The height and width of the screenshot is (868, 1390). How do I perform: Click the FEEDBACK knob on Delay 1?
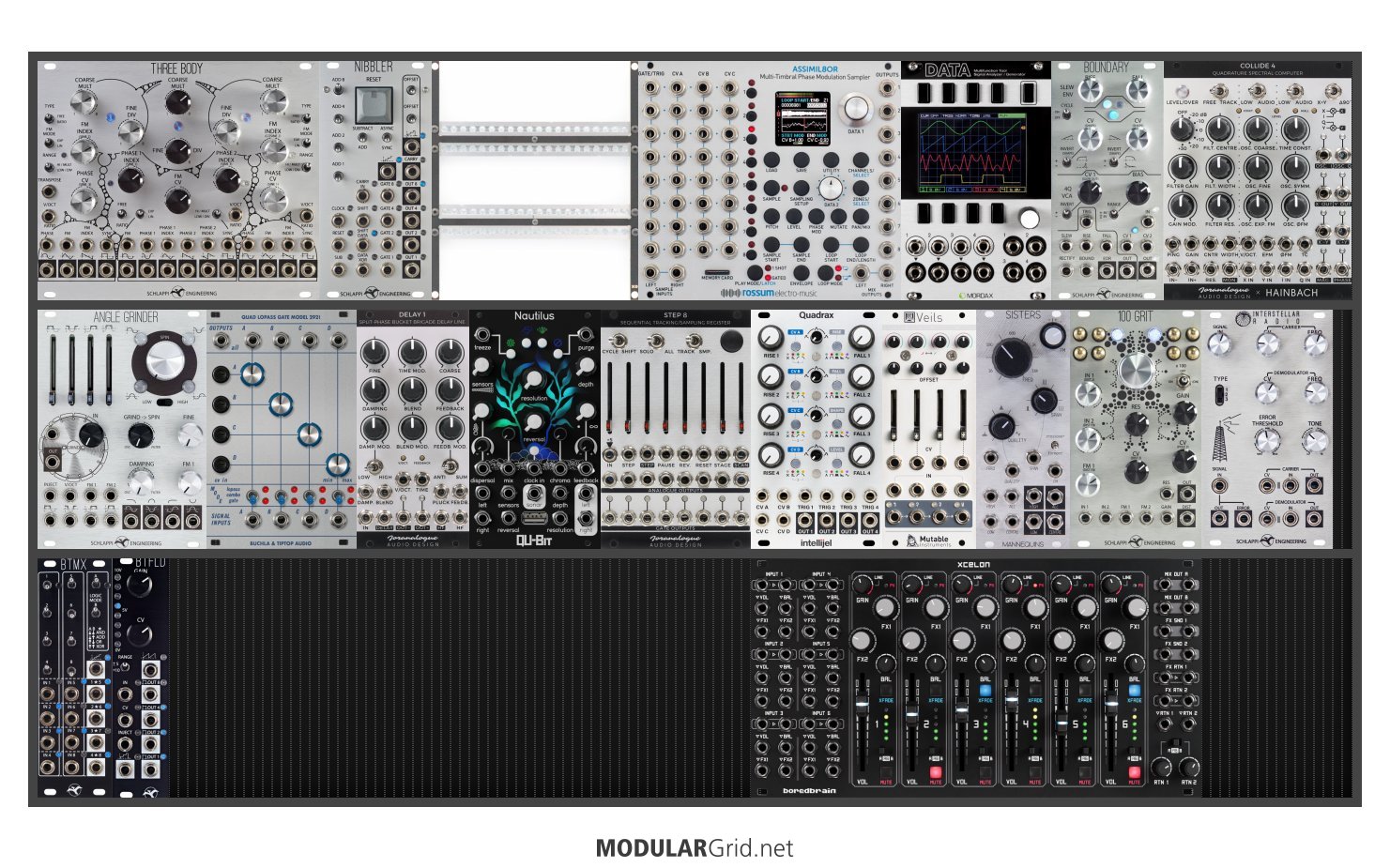point(450,390)
